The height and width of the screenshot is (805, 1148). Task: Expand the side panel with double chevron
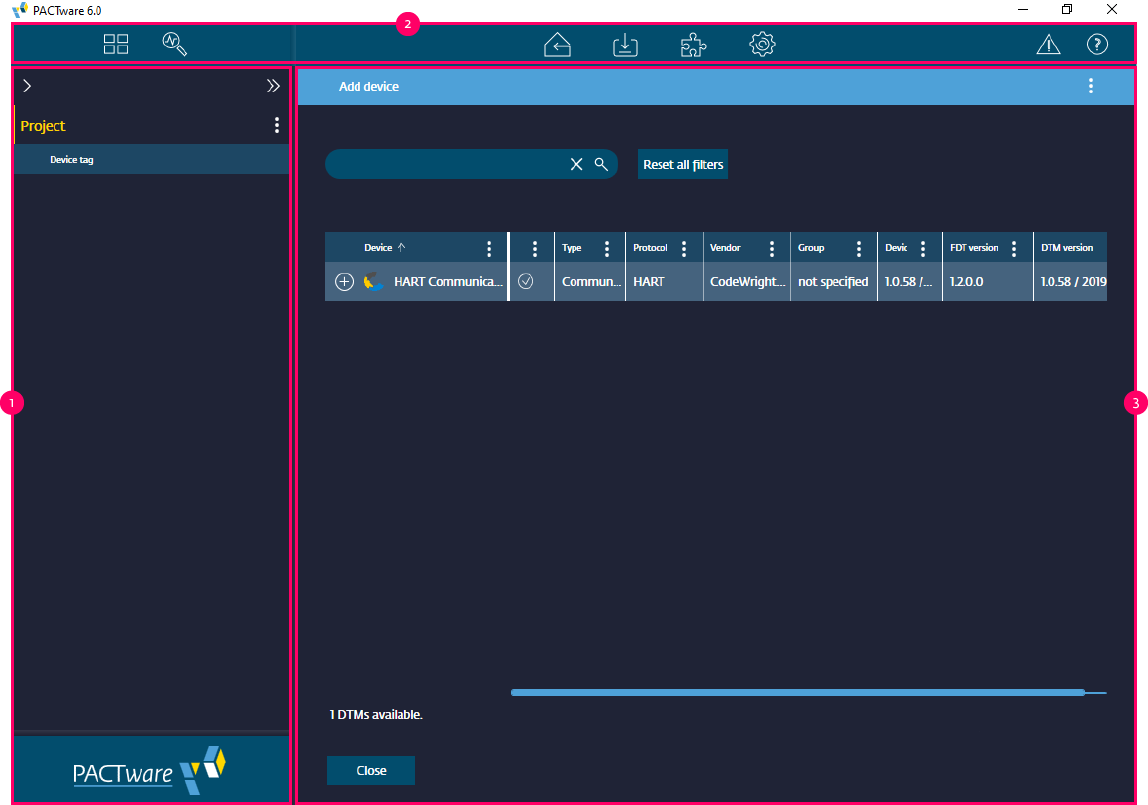pyautogui.click(x=273, y=86)
